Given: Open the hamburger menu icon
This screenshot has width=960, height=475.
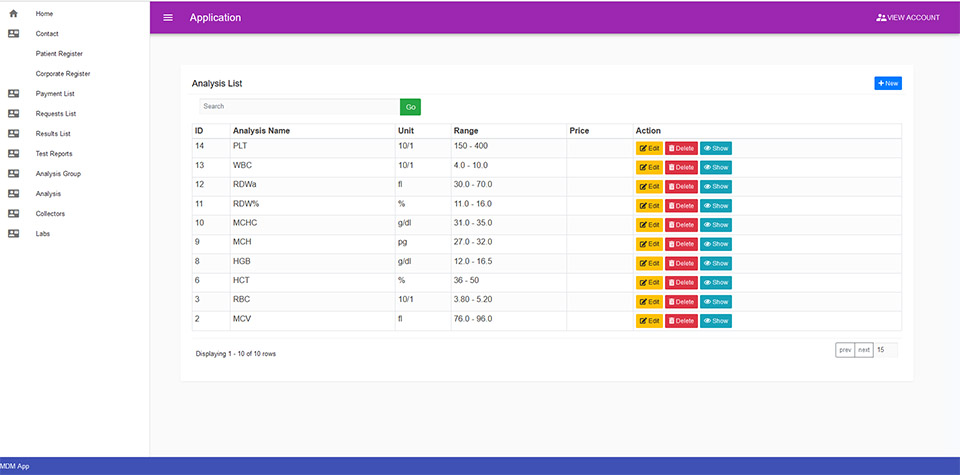Looking at the screenshot, I should (x=168, y=18).
